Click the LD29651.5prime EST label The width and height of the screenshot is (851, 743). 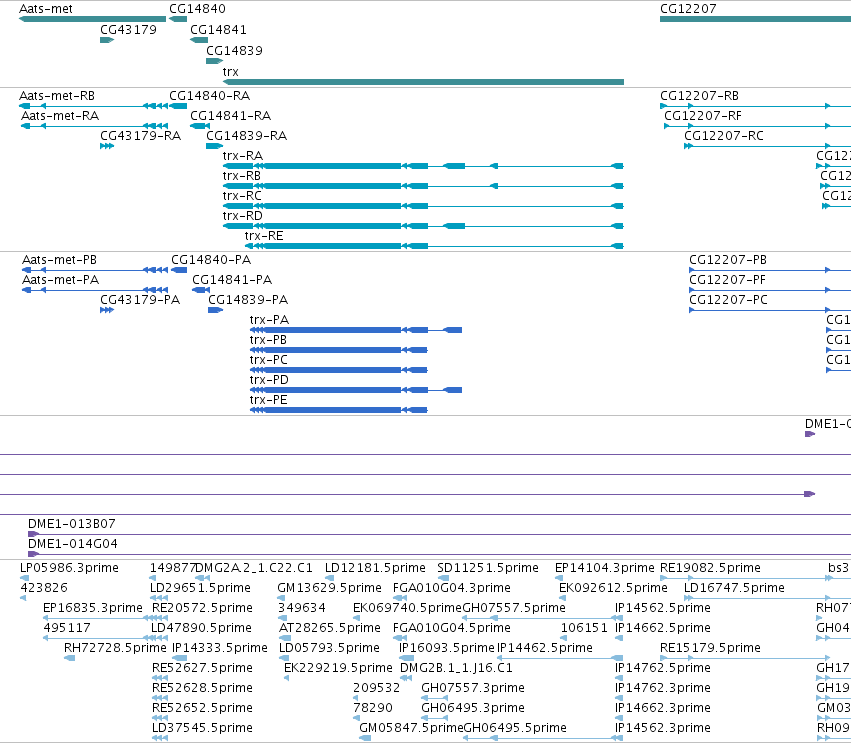[x=200, y=588]
